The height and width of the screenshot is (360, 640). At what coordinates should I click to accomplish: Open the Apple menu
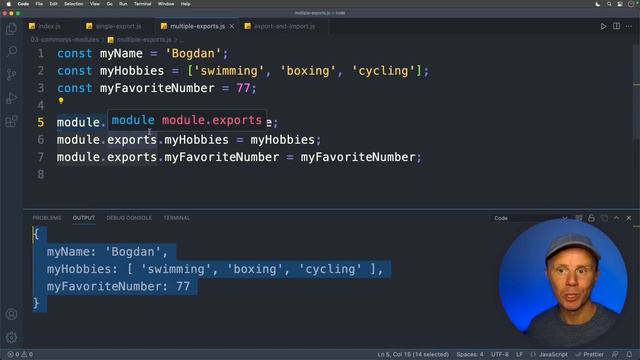8,4
